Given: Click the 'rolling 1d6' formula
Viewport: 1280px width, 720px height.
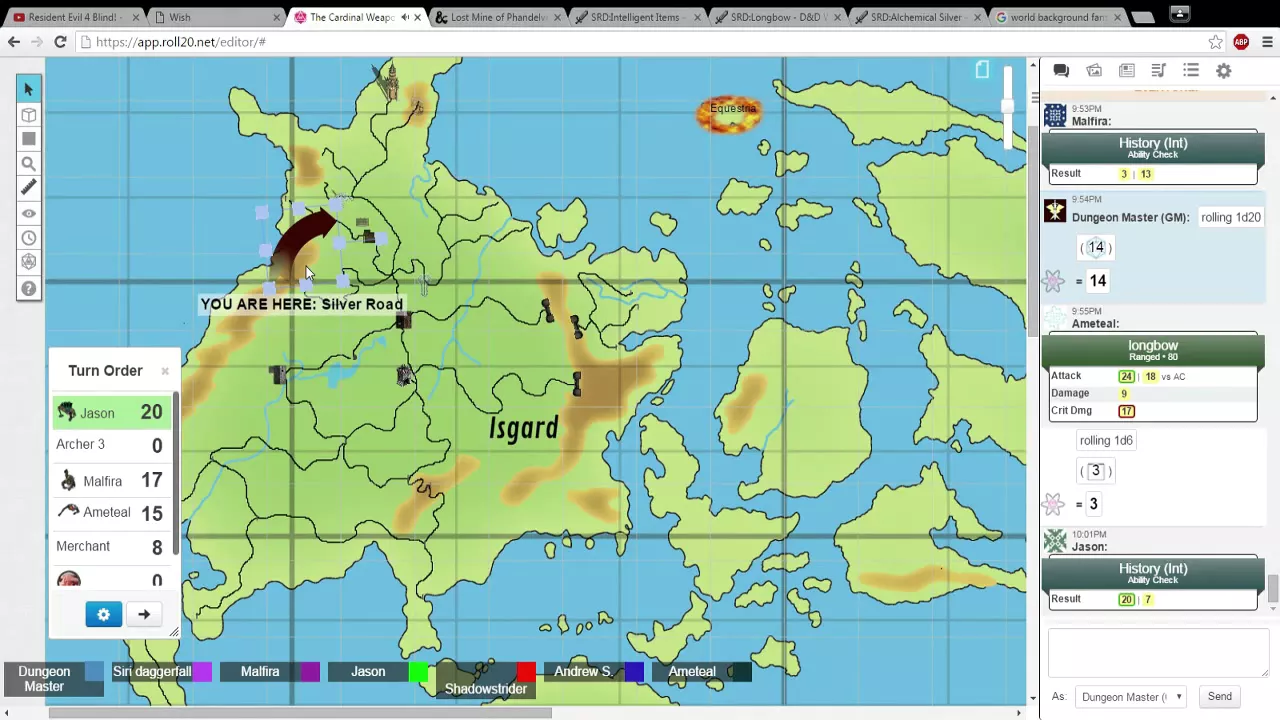Looking at the screenshot, I should pos(1106,440).
